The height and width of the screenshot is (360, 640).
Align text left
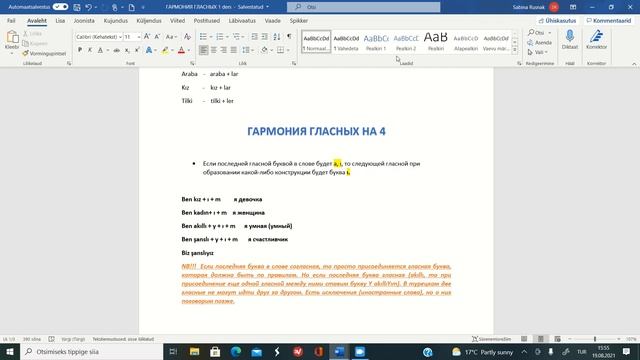pyautogui.click(x=203, y=50)
